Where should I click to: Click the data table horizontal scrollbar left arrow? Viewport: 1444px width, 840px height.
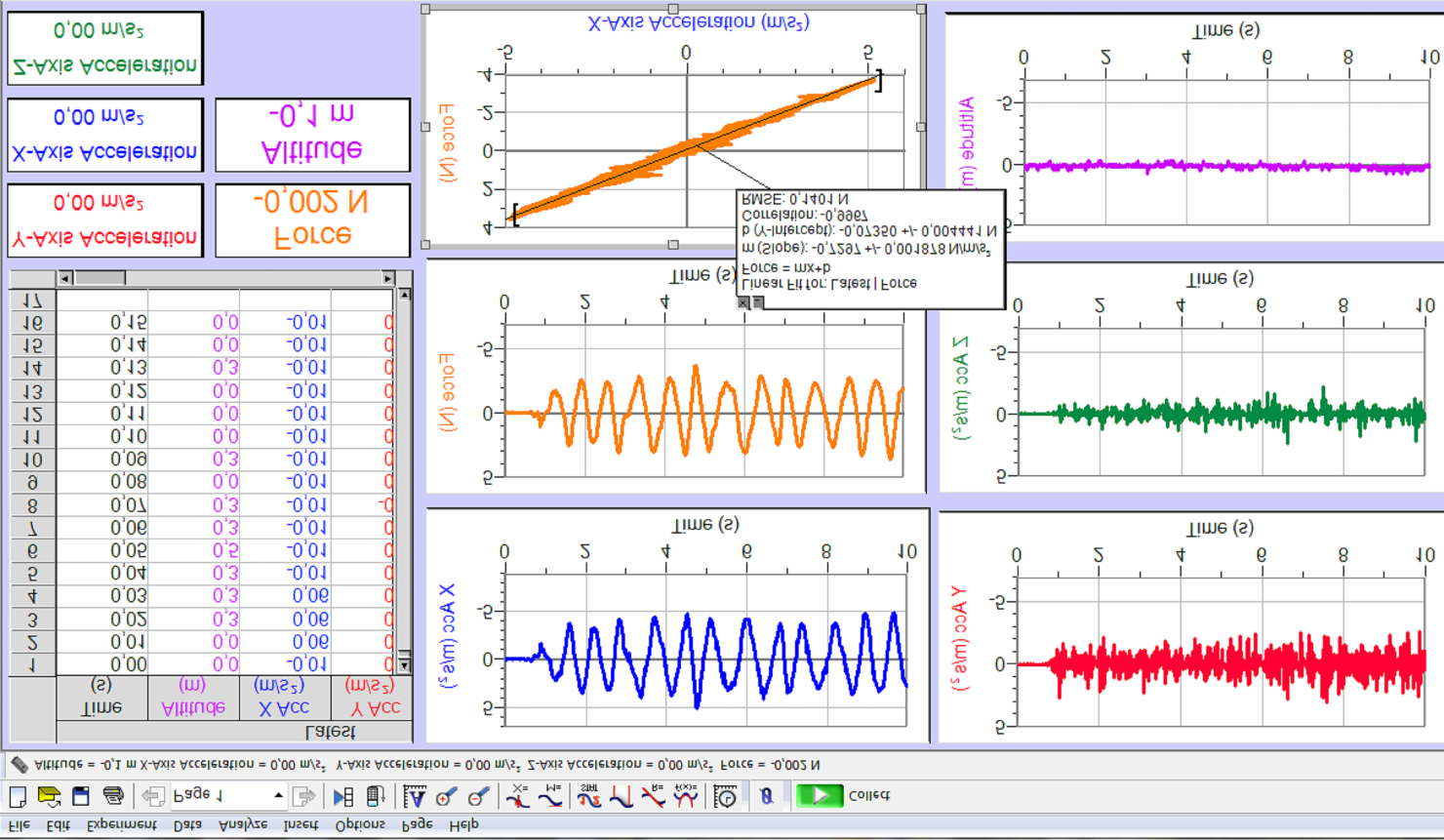[x=65, y=278]
